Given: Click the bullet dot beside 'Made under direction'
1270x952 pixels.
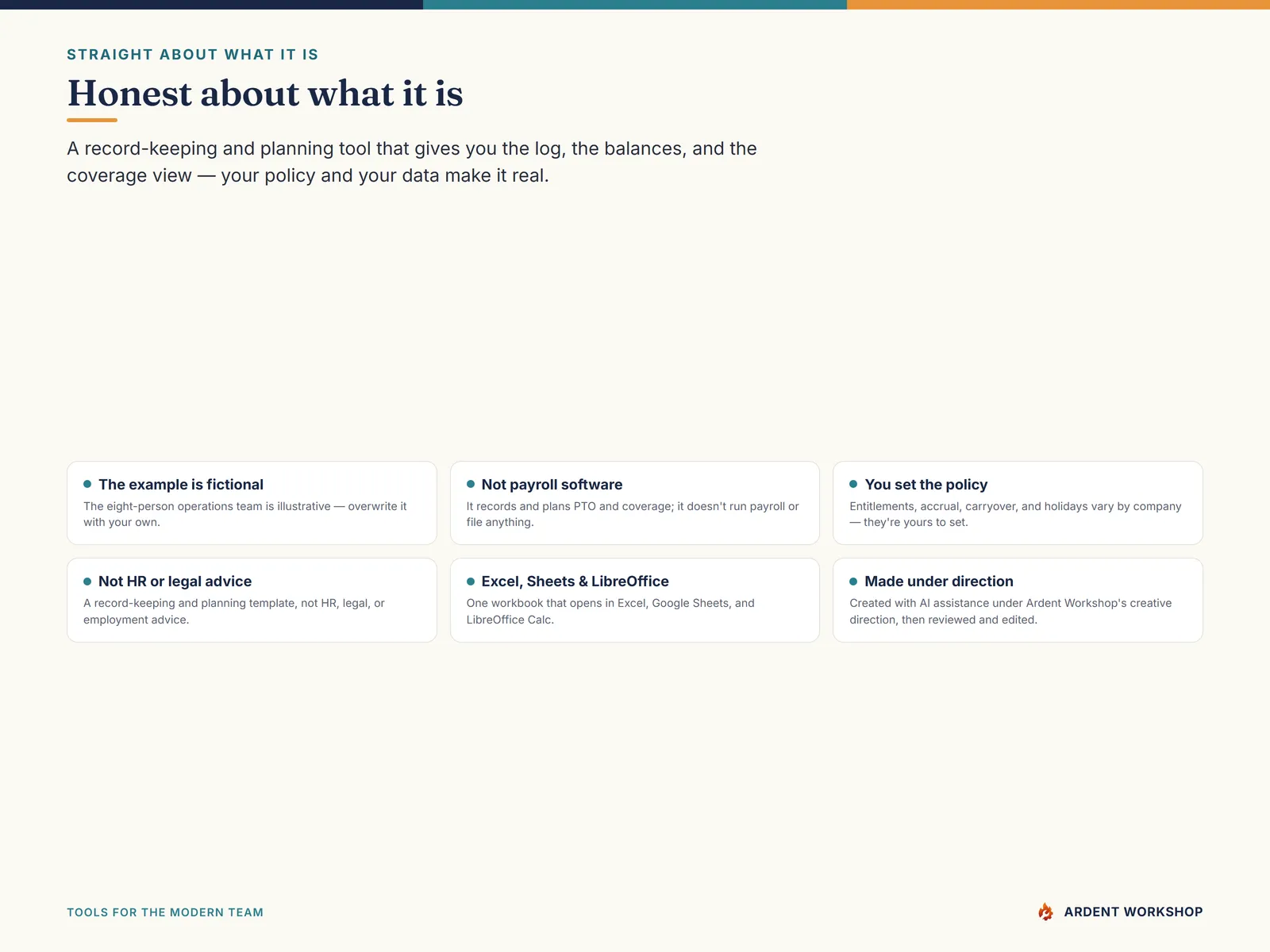Looking at the screenshot, I should pyautogui.click(x=853, y=582).
